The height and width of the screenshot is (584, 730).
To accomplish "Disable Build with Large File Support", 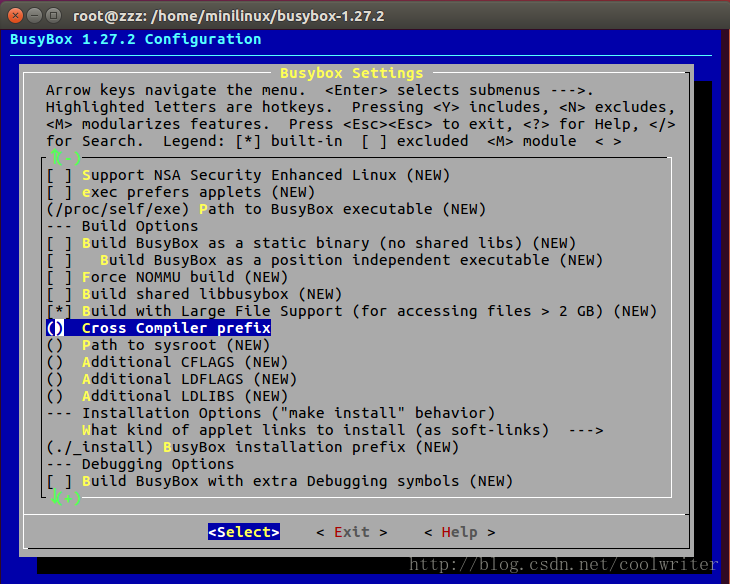I will [x=59, y=312].
